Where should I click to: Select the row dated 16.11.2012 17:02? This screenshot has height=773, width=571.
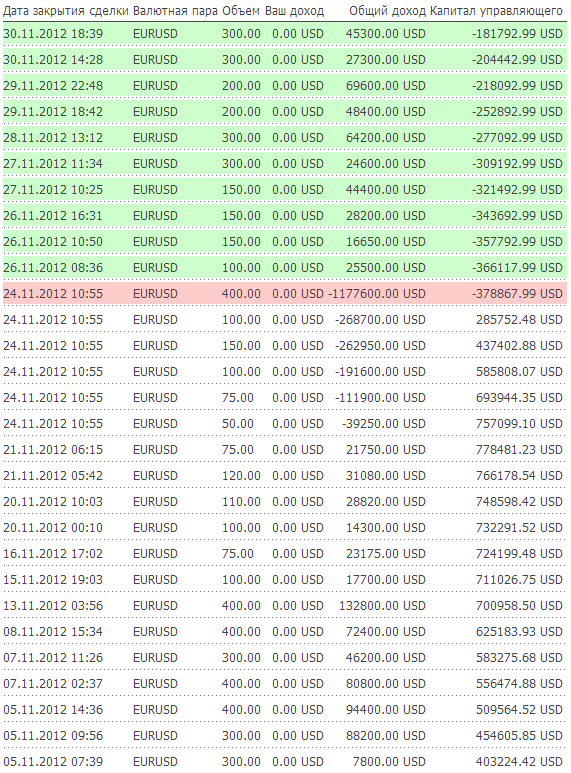click(x=285, y=554)
